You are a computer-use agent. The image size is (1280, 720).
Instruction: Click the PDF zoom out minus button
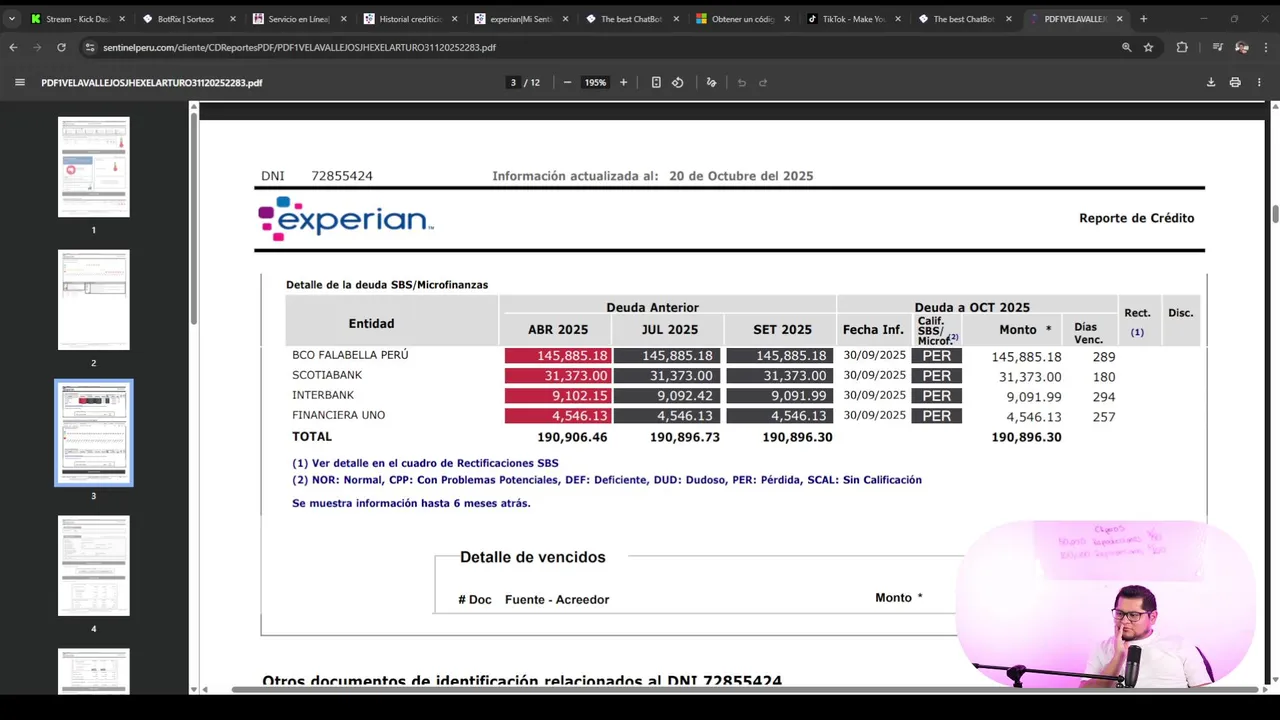pos(567,83)
